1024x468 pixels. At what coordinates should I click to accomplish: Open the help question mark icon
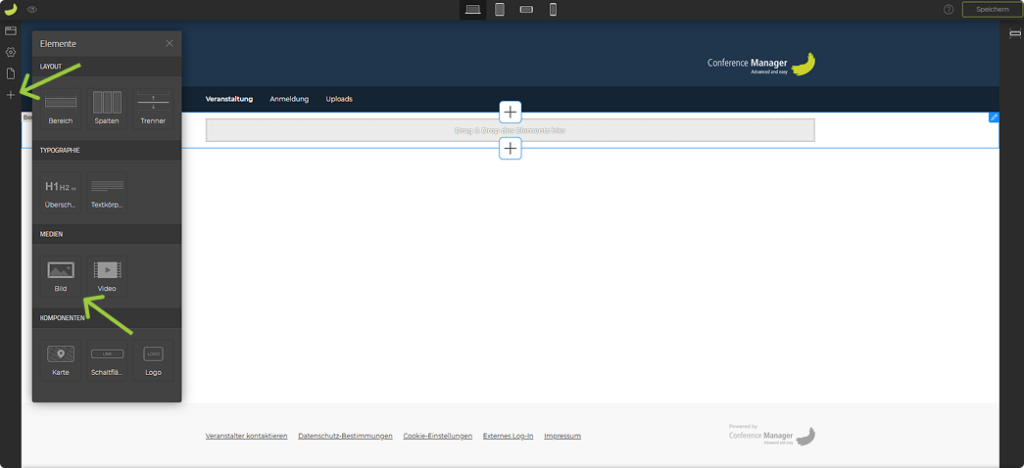[949, 10]
